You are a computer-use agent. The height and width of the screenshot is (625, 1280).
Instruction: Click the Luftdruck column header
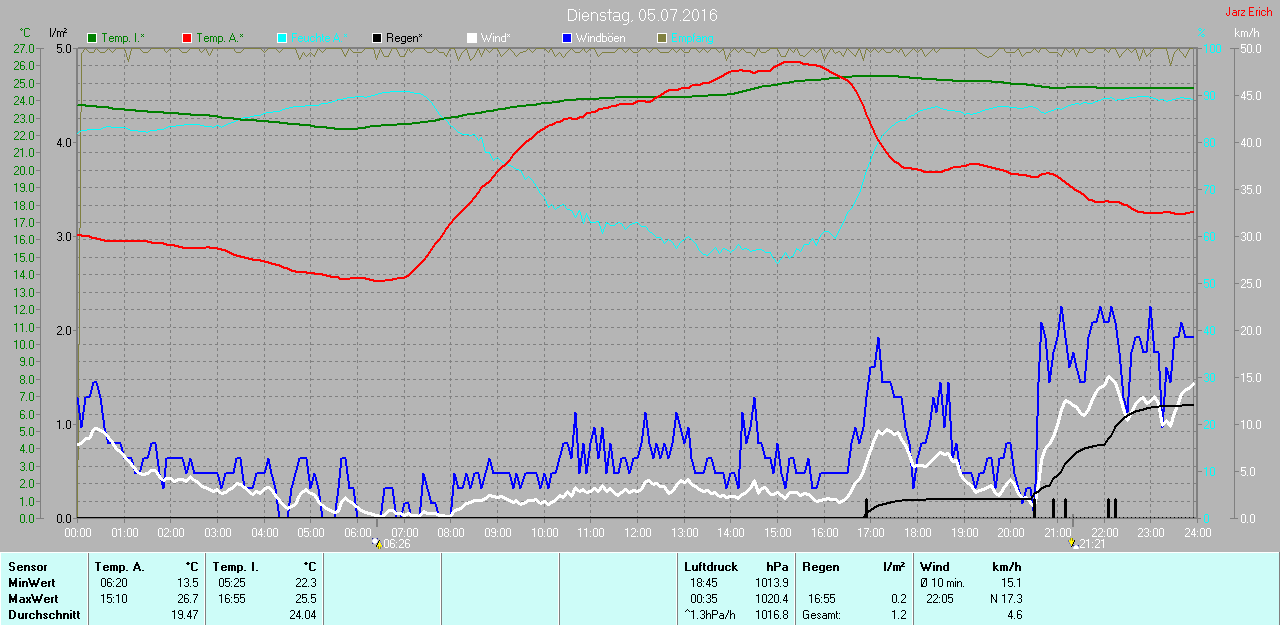(x=710, y=567)
